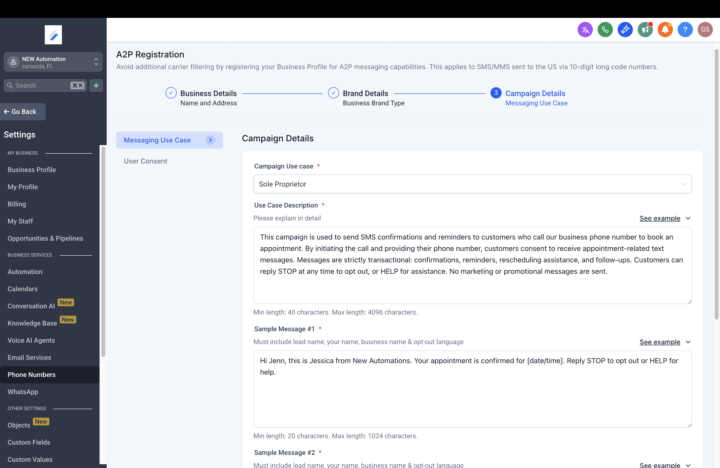The width and height of the screenshot is (720, 468).
Task: Open the language translation icon in header
Action: point(585,30)
